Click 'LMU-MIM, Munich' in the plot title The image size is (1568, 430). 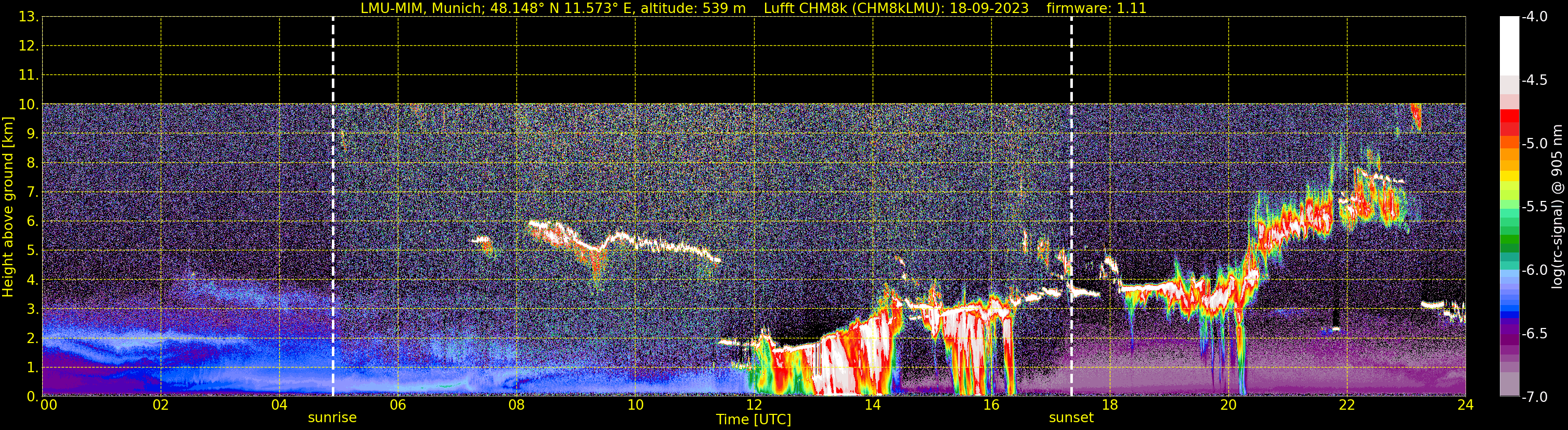point(422,8)
